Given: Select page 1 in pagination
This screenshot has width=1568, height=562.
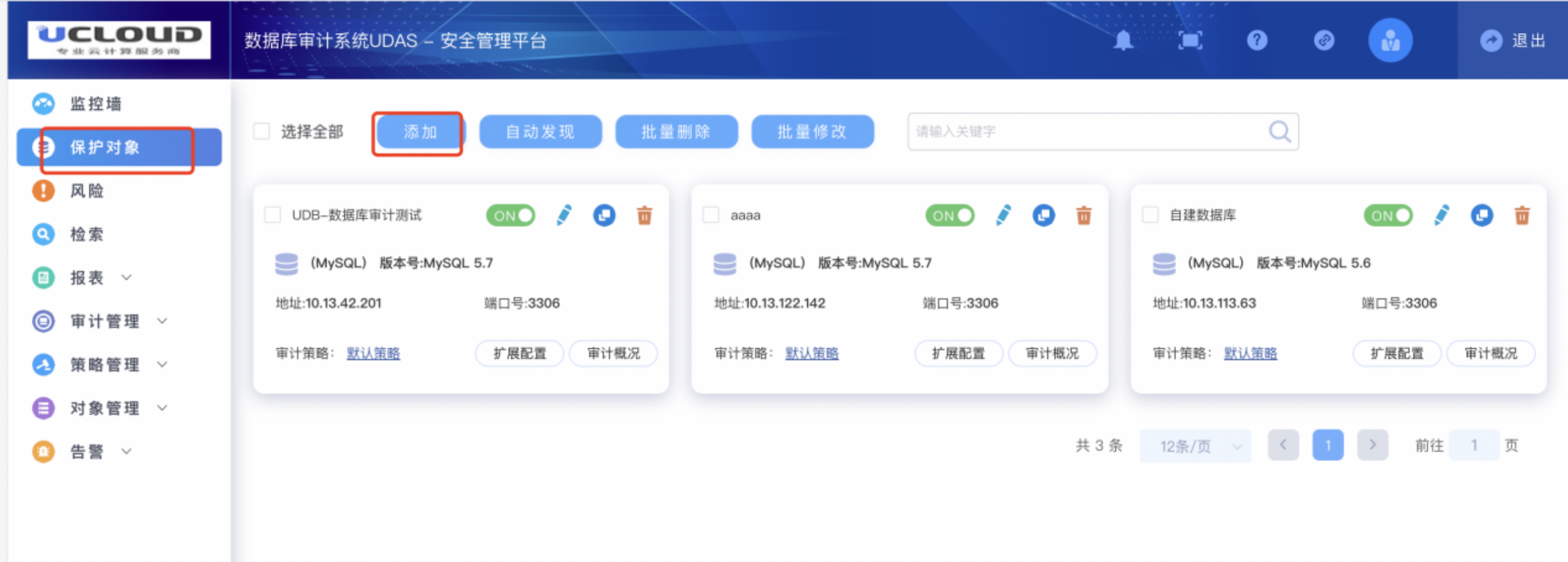Looking at the screenshot, I should (1328, 445).
